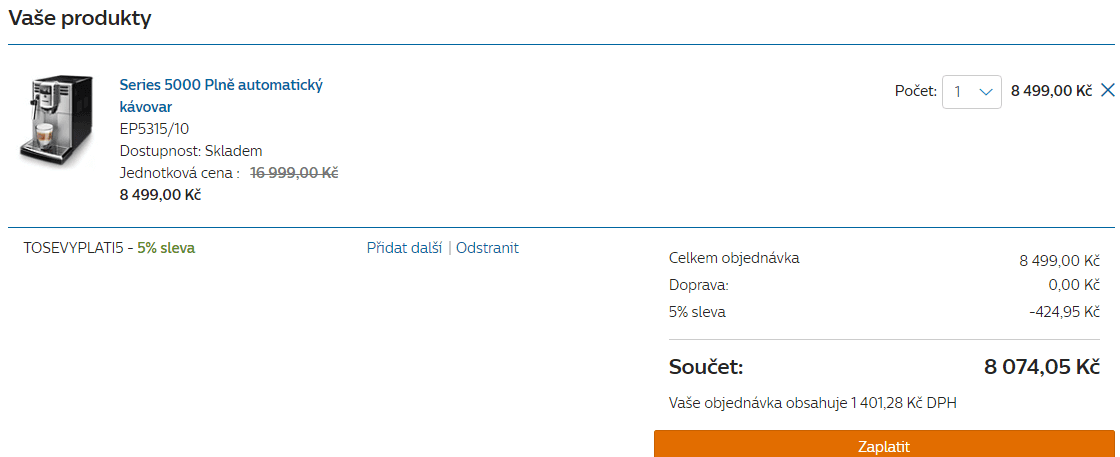Click the Součet total 8 074,05 Kč
Viewport: 1120px width, 457px height.
pyautogui.click(x=1041, y=367)
